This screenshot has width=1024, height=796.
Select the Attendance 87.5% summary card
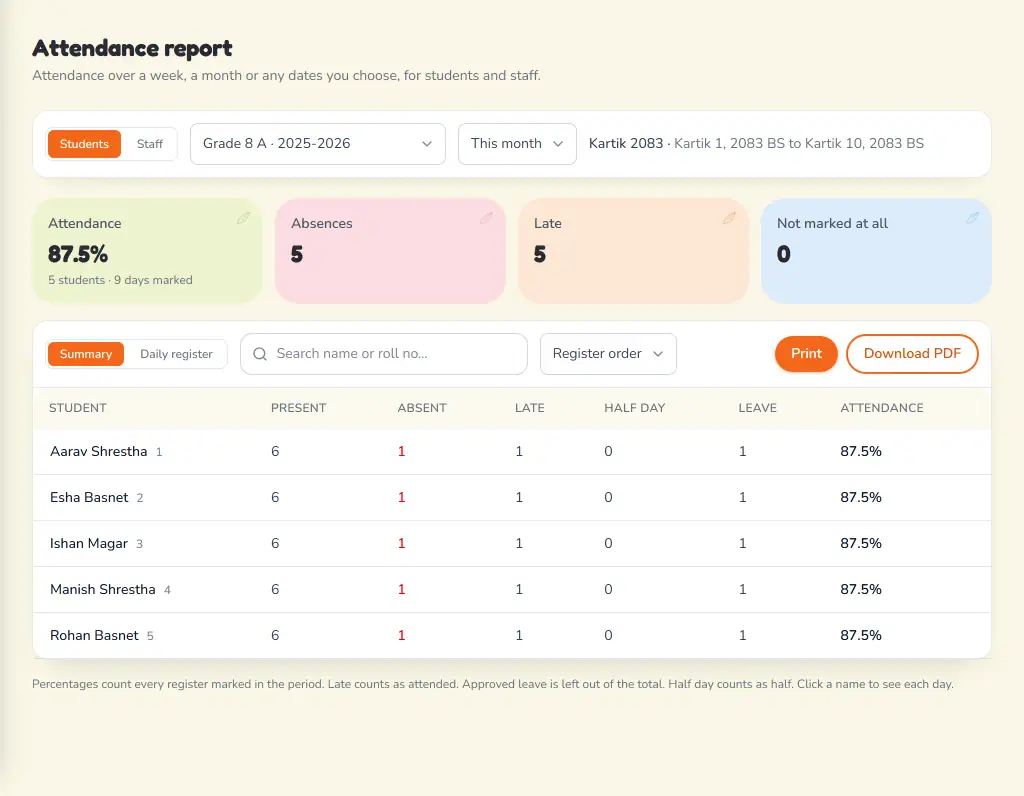pyautogui.click(x=148, y=251)
